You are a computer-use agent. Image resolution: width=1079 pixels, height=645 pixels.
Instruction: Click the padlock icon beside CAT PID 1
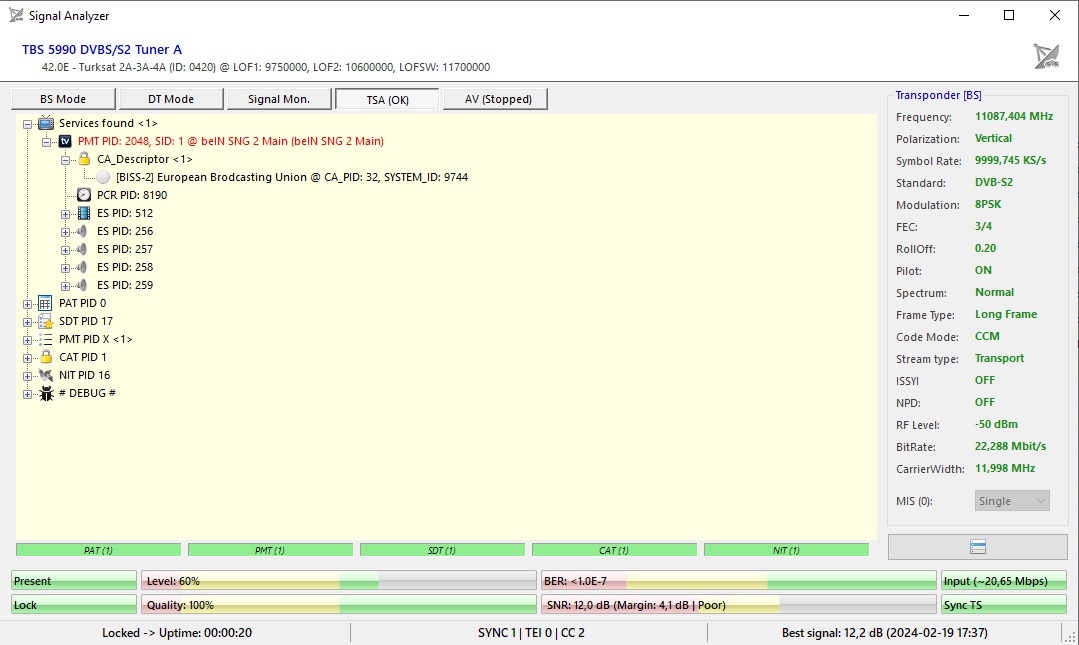pyautogui.click(x=45, y=357)
